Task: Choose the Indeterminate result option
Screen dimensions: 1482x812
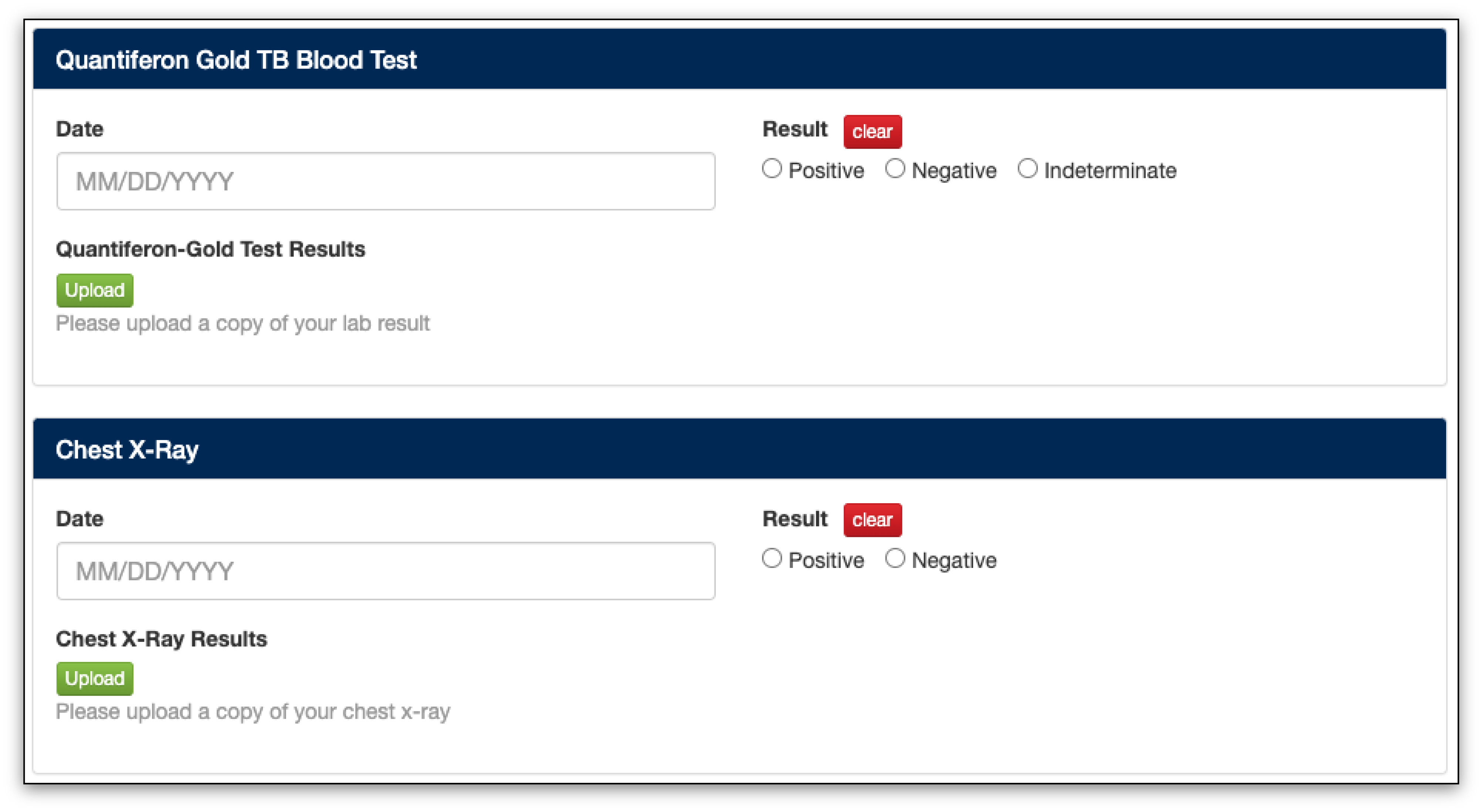Action: pyautogui.click(x=1028, y=169)
